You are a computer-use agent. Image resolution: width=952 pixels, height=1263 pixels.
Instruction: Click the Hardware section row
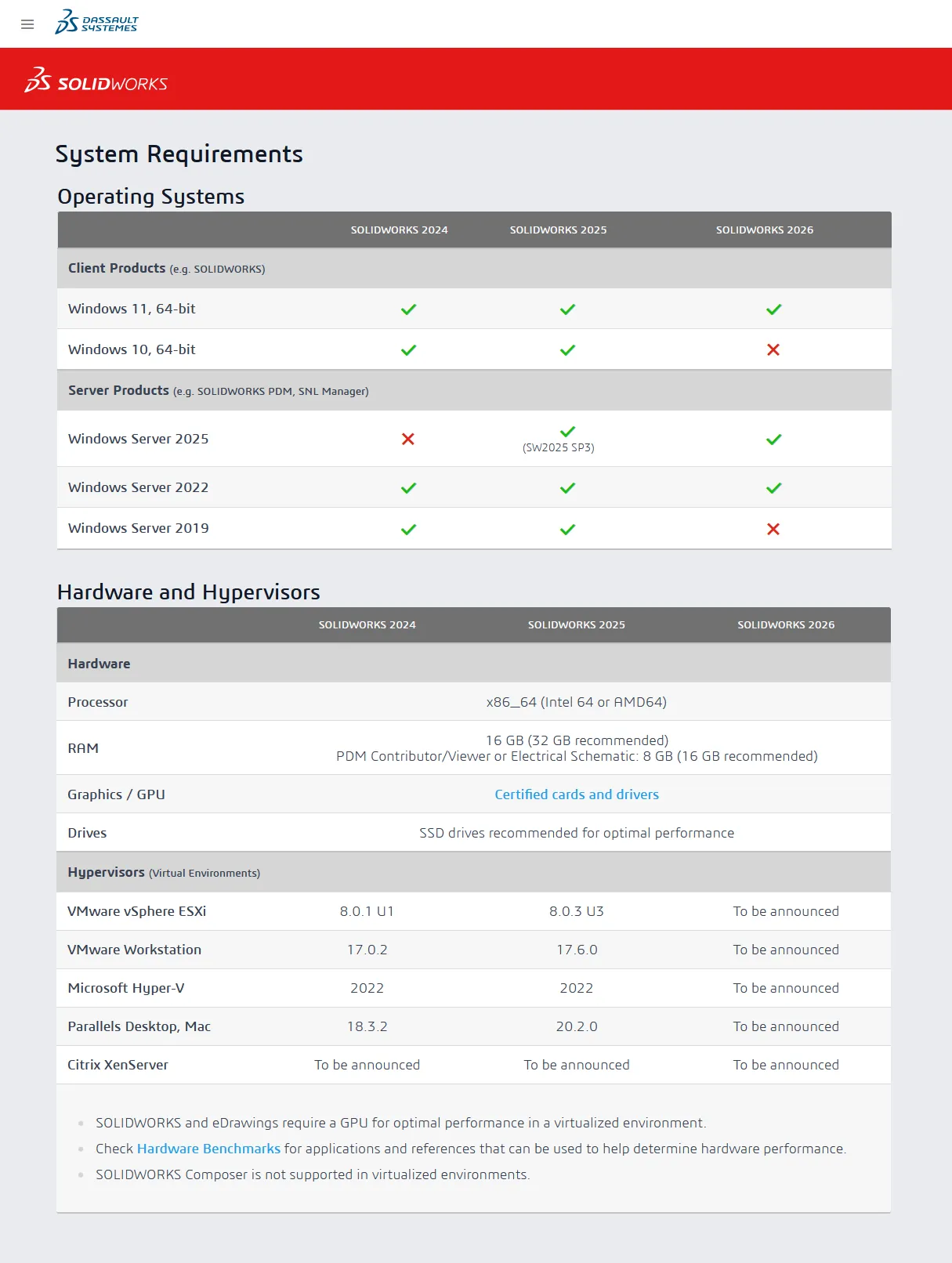tap(473, 664)
